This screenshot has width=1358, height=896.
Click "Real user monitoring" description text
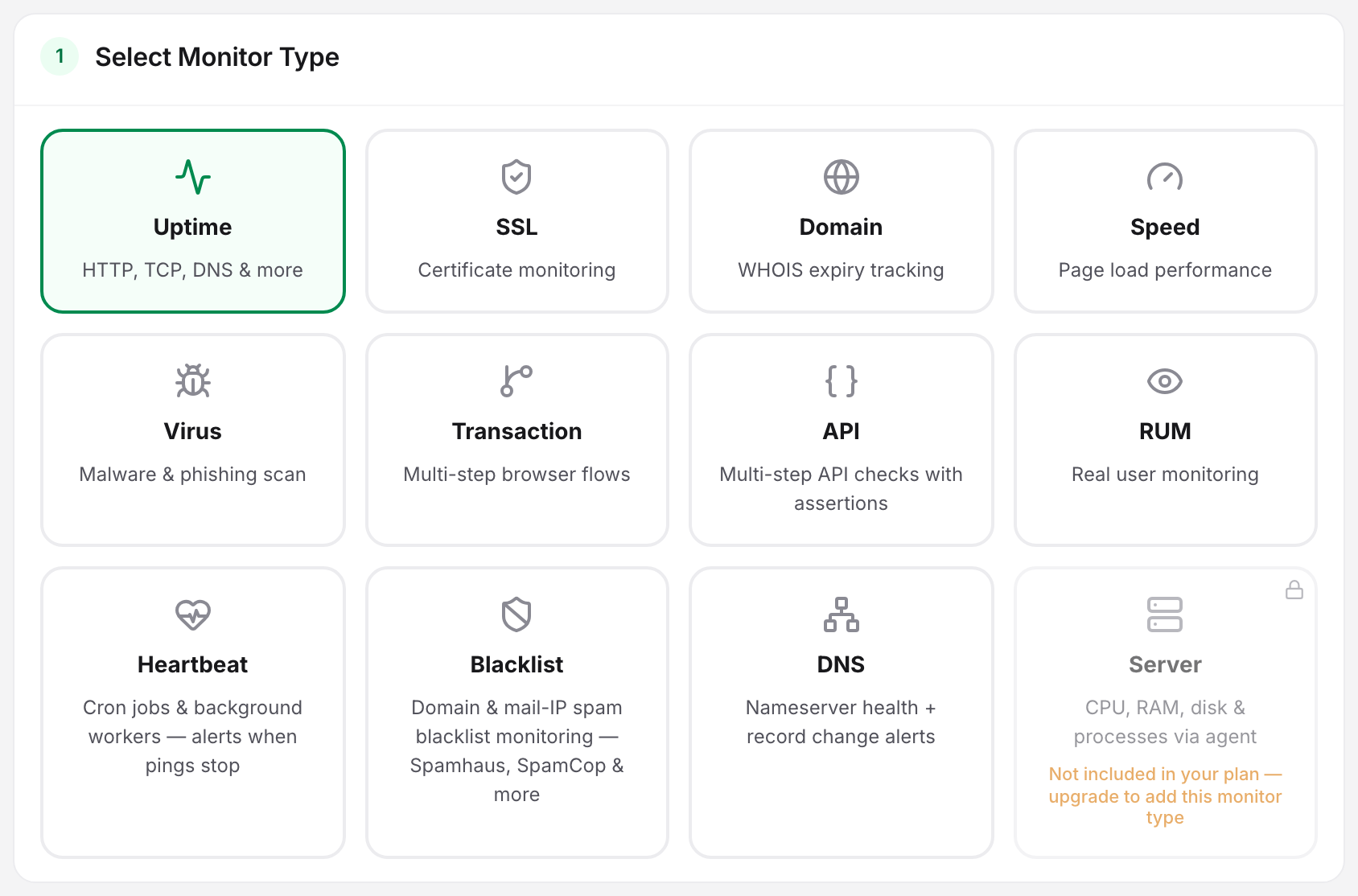click(1165, 475)
